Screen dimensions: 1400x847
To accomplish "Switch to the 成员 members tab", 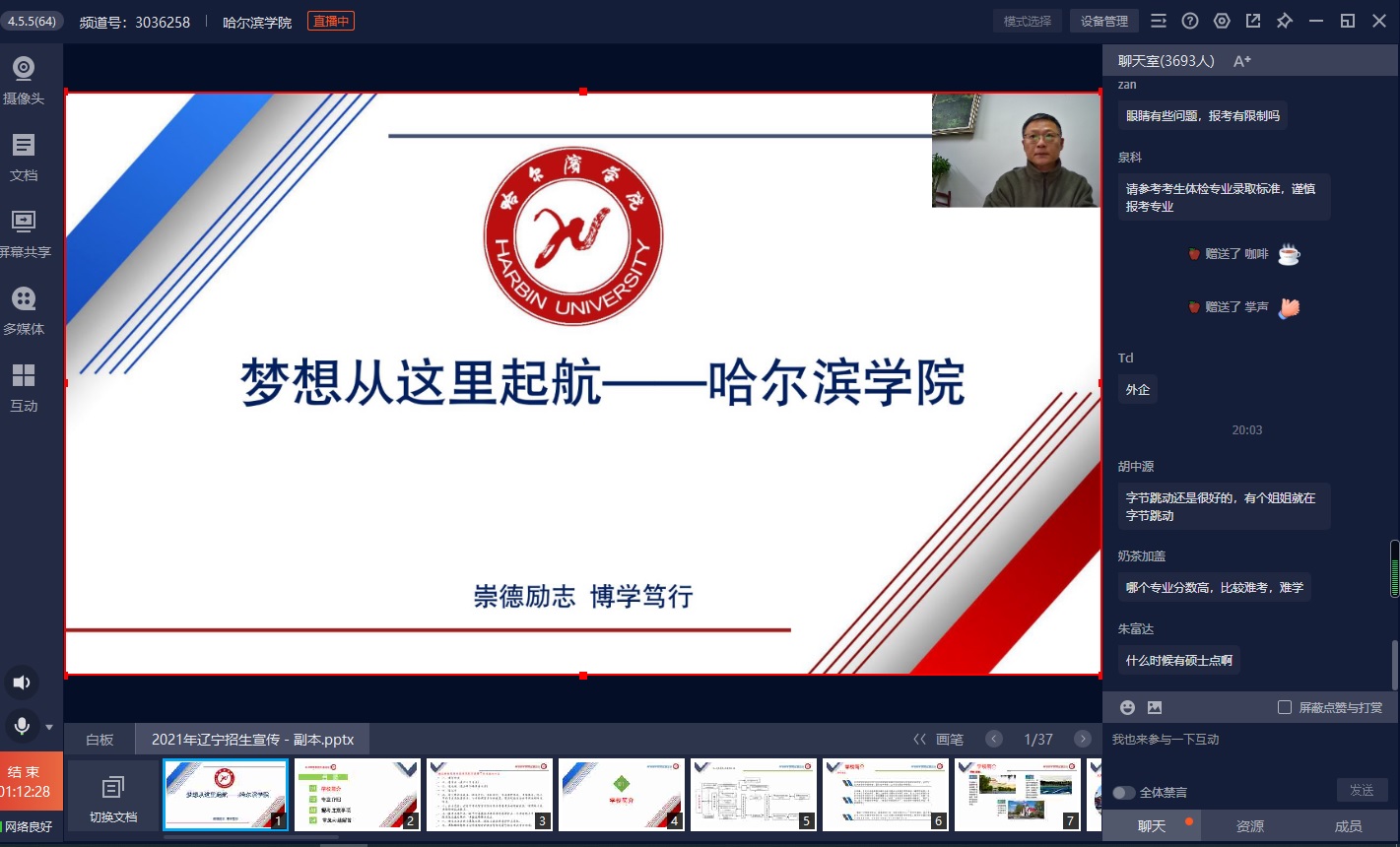I will click(x=1348, y=826).
